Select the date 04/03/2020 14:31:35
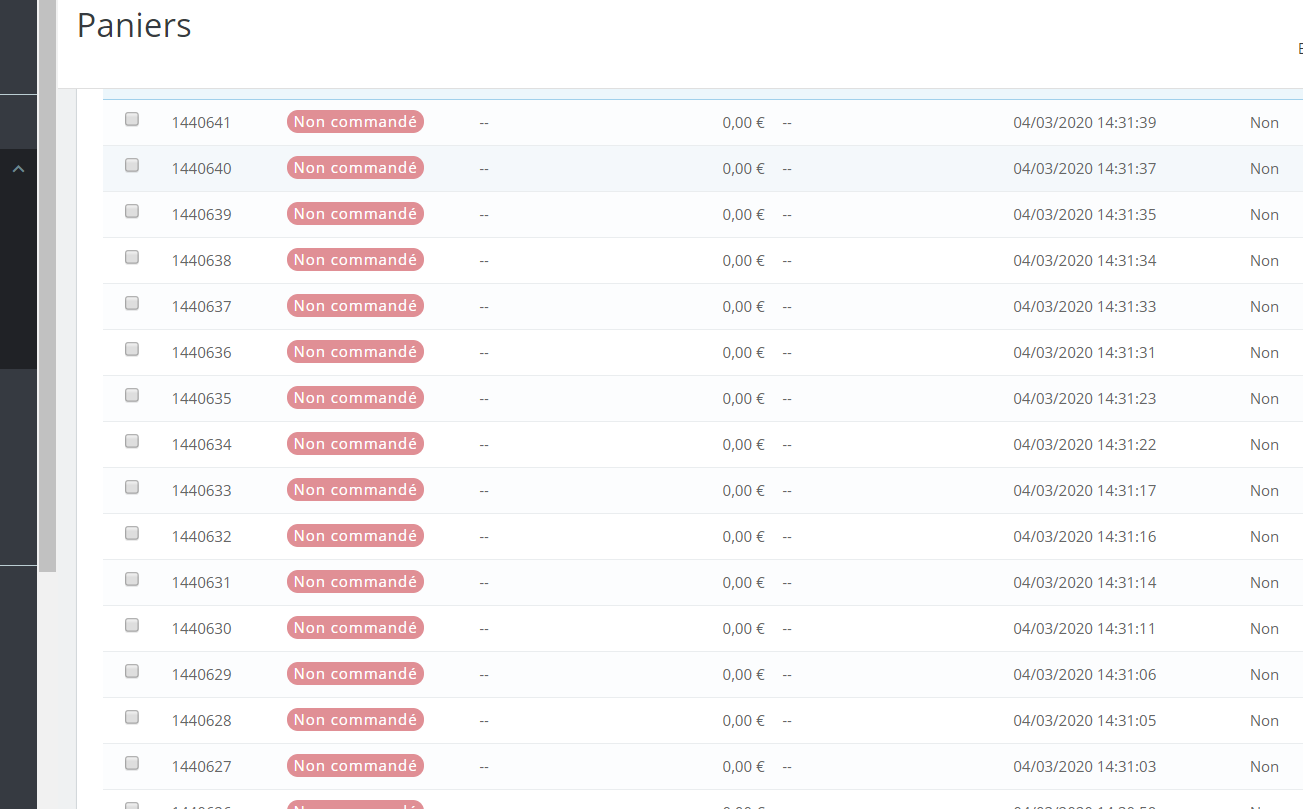The image size is (1303, 809). click(1085, 215)
